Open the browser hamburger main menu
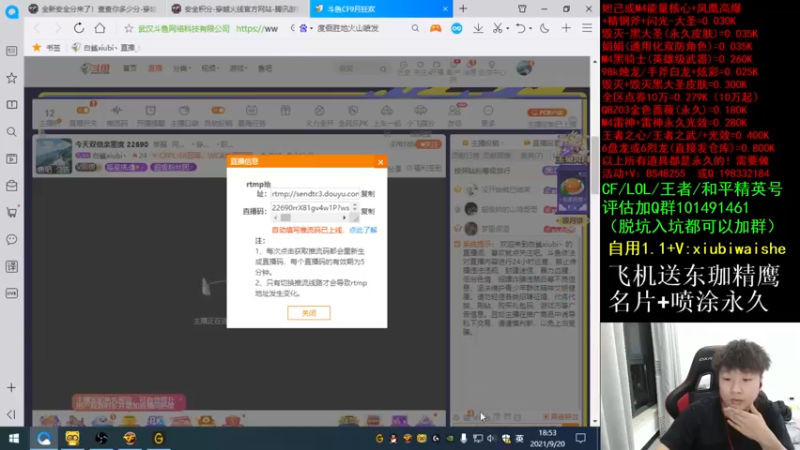 point(587,29)
